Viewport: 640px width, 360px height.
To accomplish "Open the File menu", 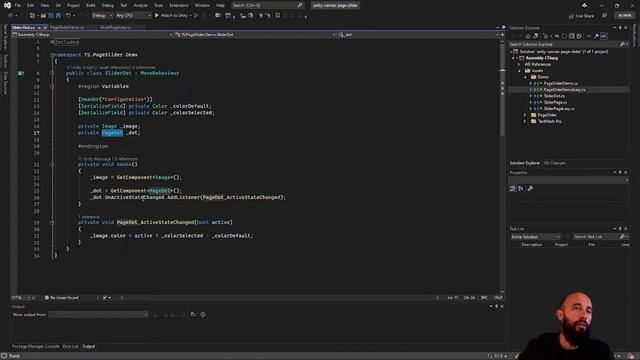I will click(x=18, y=5).
